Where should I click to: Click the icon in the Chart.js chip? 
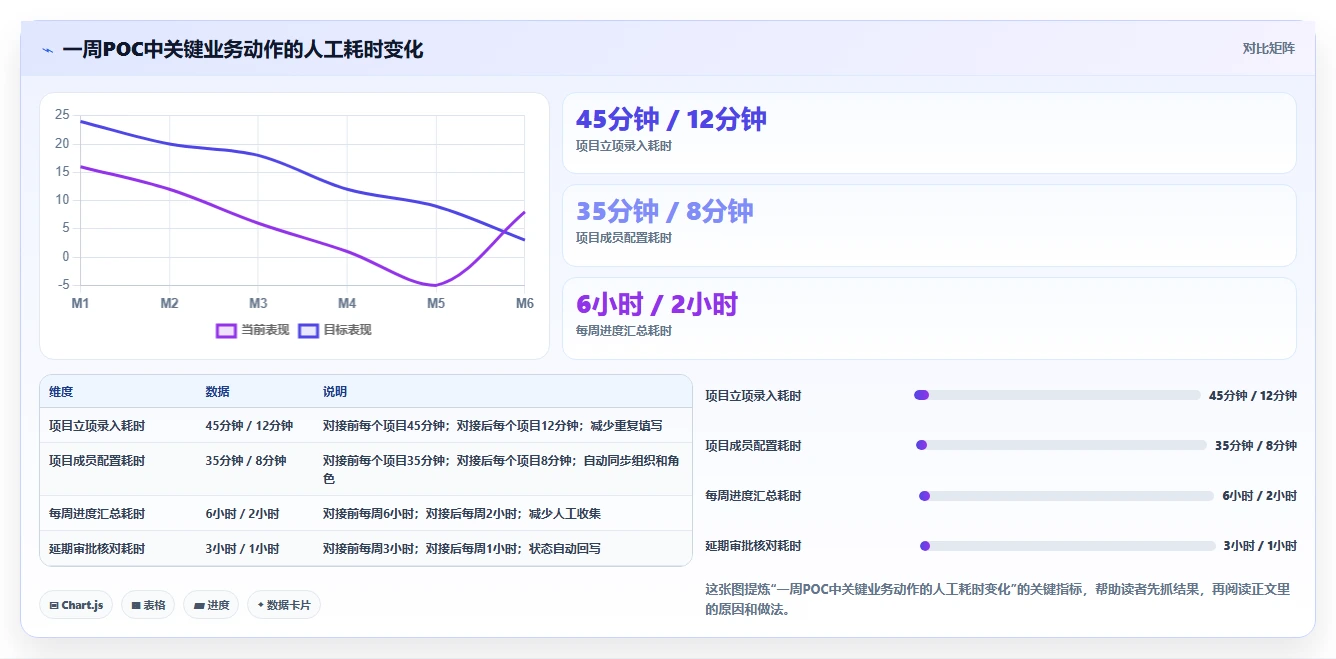point(53,605)
